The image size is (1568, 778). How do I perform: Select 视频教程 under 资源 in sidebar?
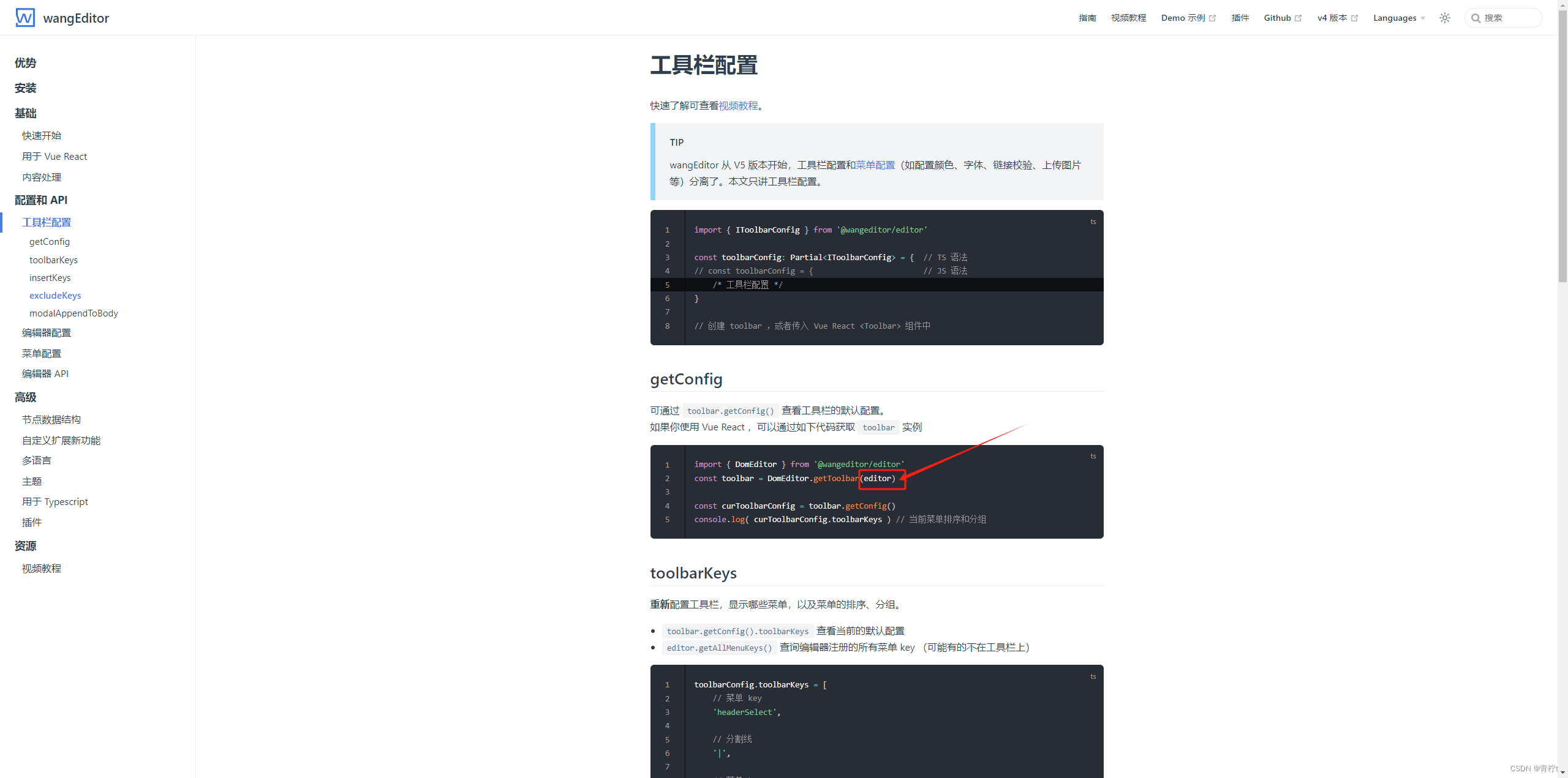point(42,568)
